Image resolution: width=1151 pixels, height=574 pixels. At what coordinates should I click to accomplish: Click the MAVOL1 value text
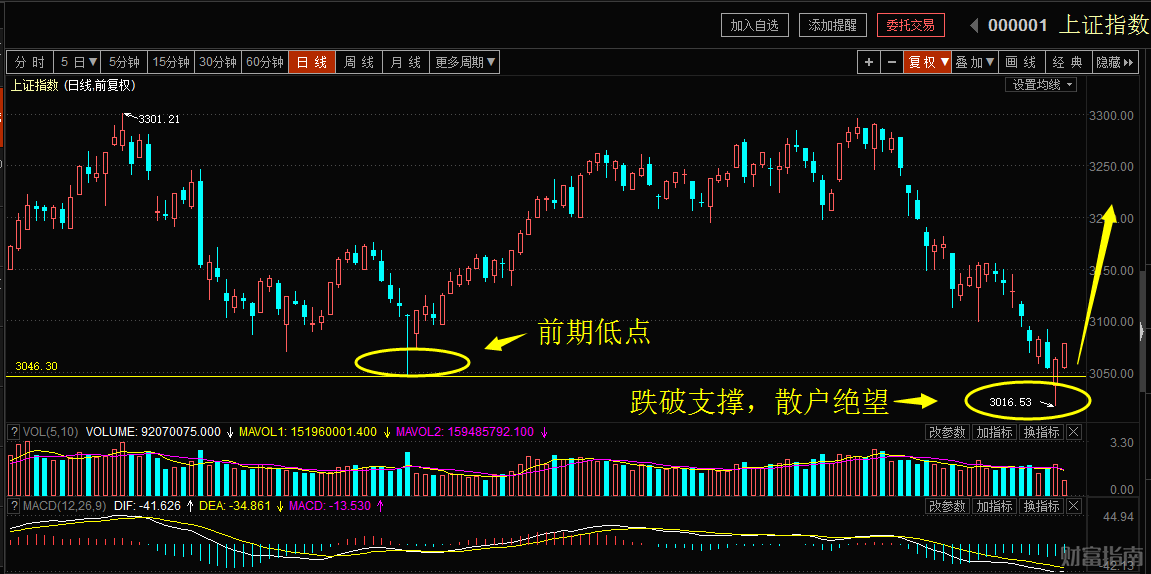click(309, 432)
